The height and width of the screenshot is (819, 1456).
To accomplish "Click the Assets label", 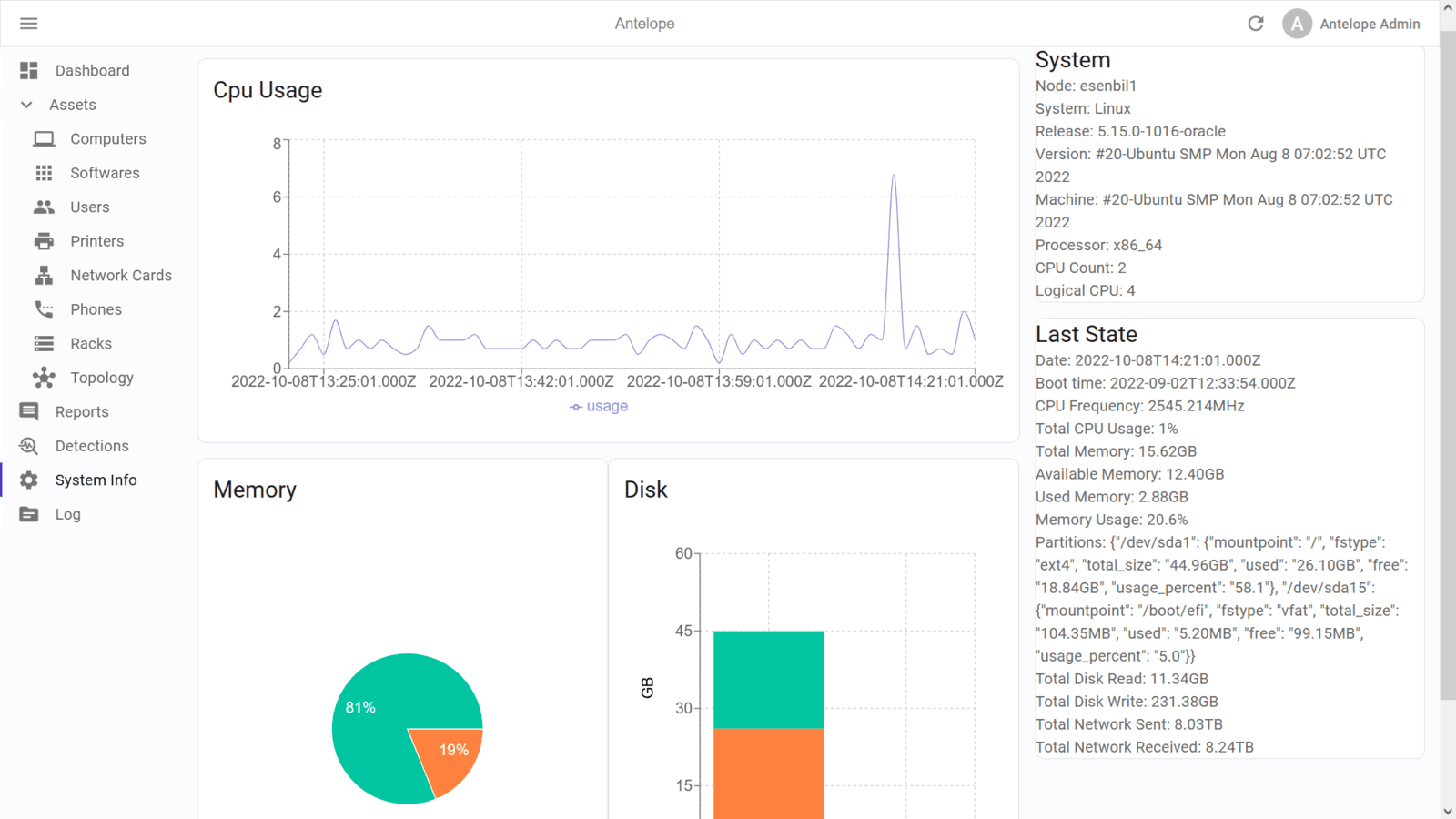I will coord(73,105).
